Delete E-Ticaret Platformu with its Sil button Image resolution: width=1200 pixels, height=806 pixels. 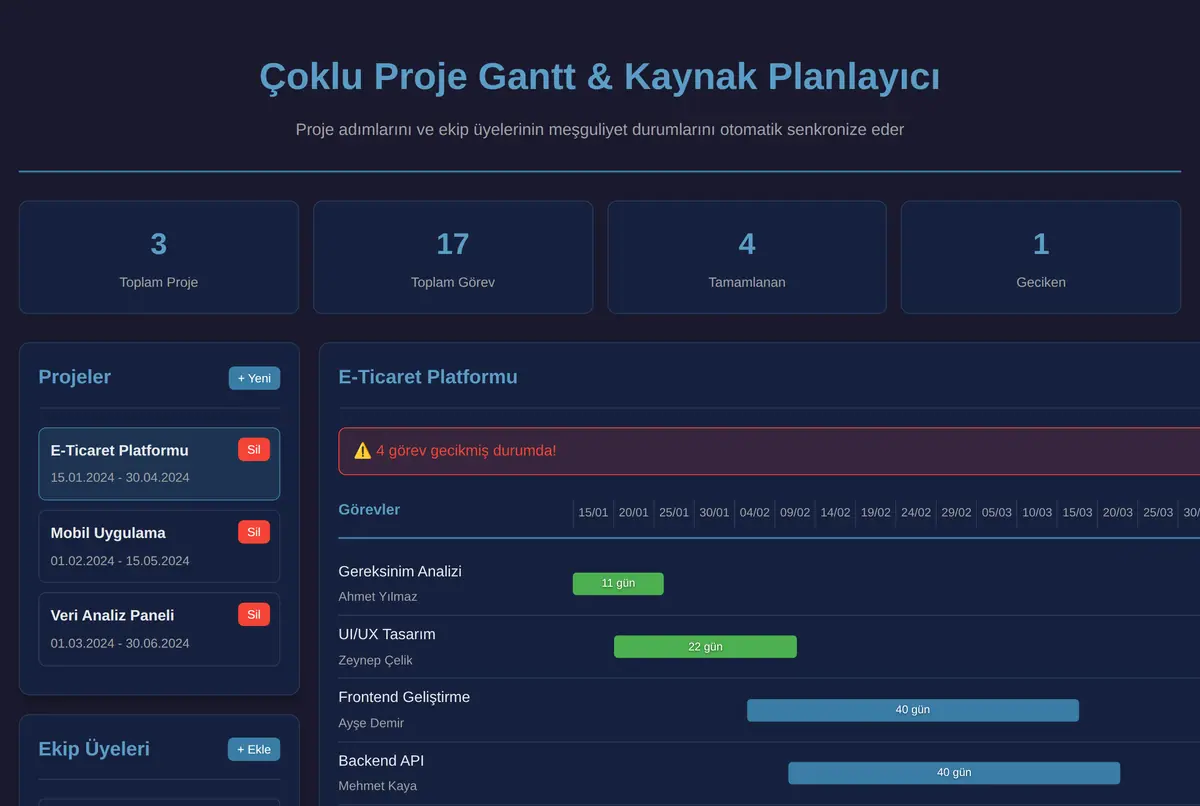(x=254, y=450)
